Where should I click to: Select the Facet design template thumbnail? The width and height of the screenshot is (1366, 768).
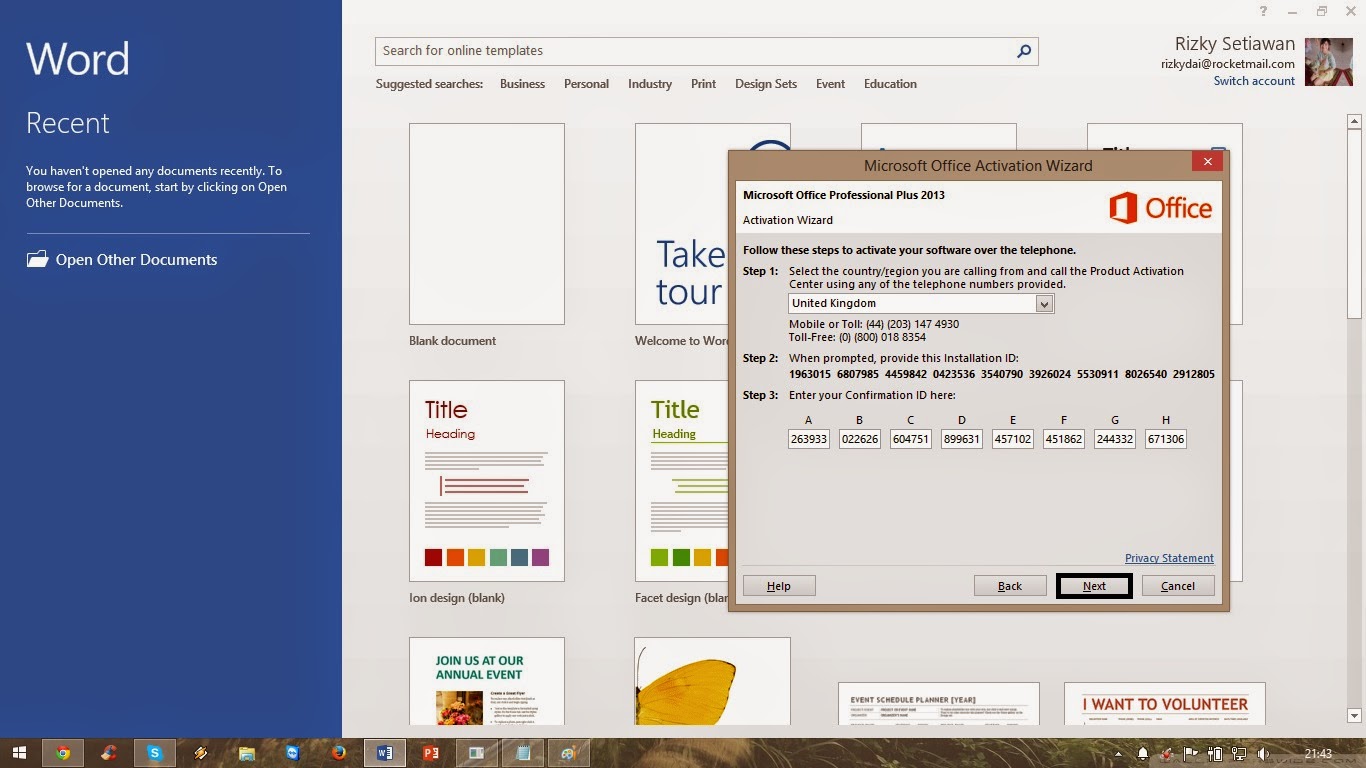coord(682,481)
